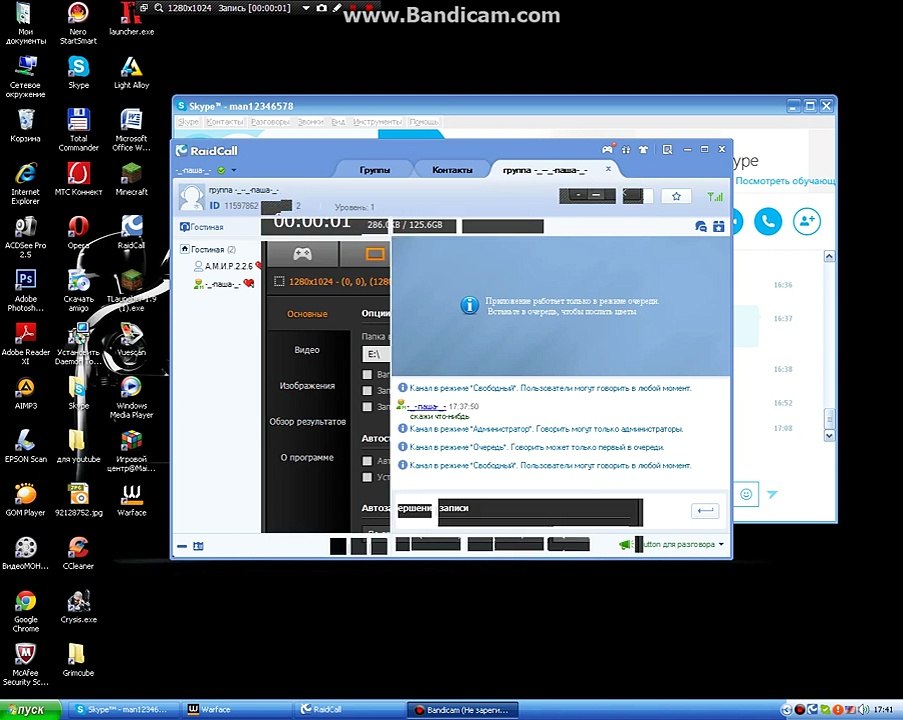This screenshot has width=903, height=720.
Task: Click the Skype chat scrollbar up arrow
Action: coord(829,256)
